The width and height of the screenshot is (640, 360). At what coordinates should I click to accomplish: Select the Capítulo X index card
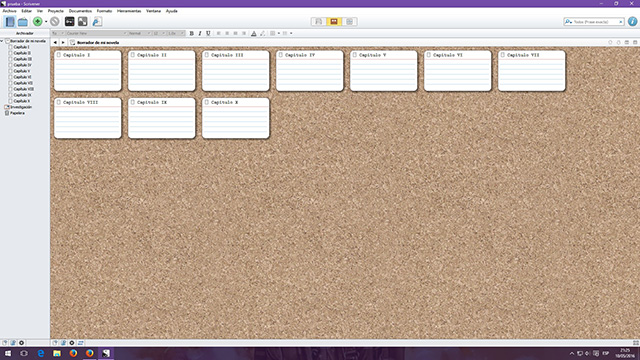(x=236, y=118)
